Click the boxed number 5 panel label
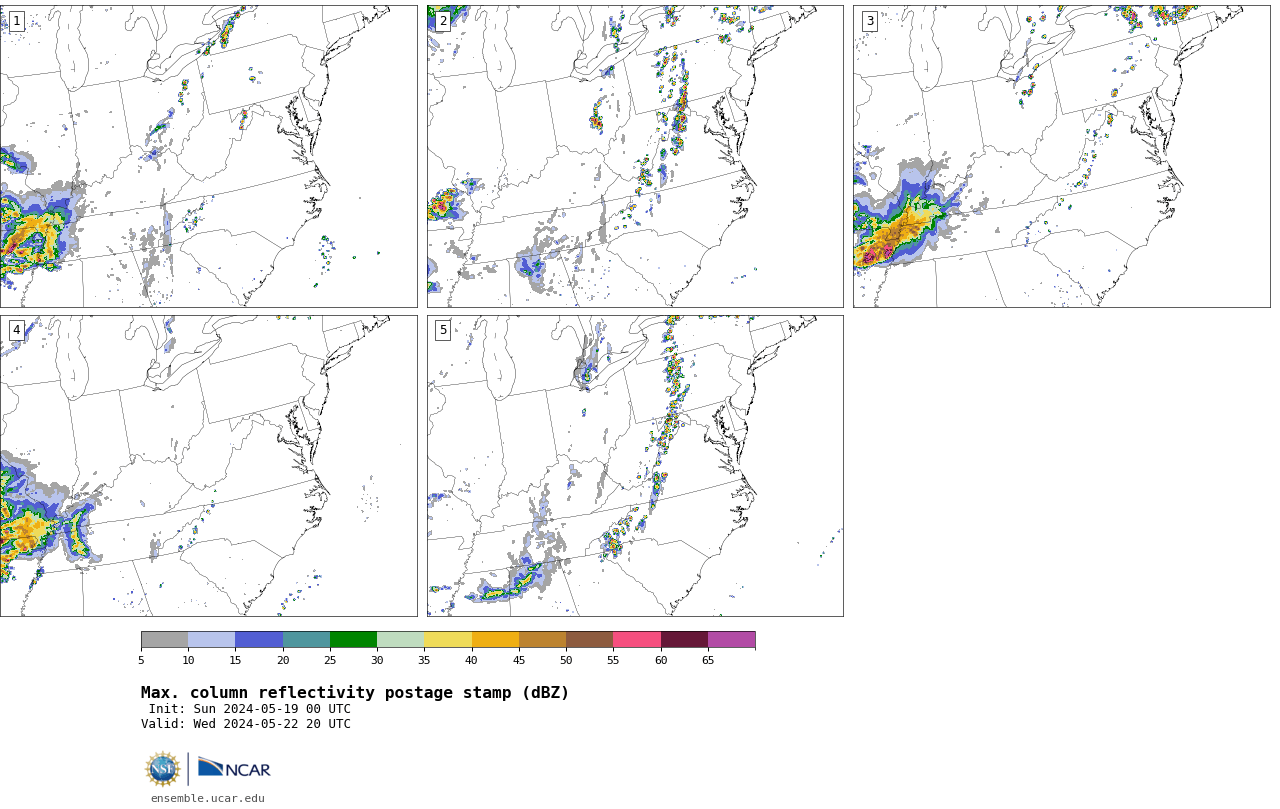The width and height of the screenshot is (1280, 809). pos(443,330)
